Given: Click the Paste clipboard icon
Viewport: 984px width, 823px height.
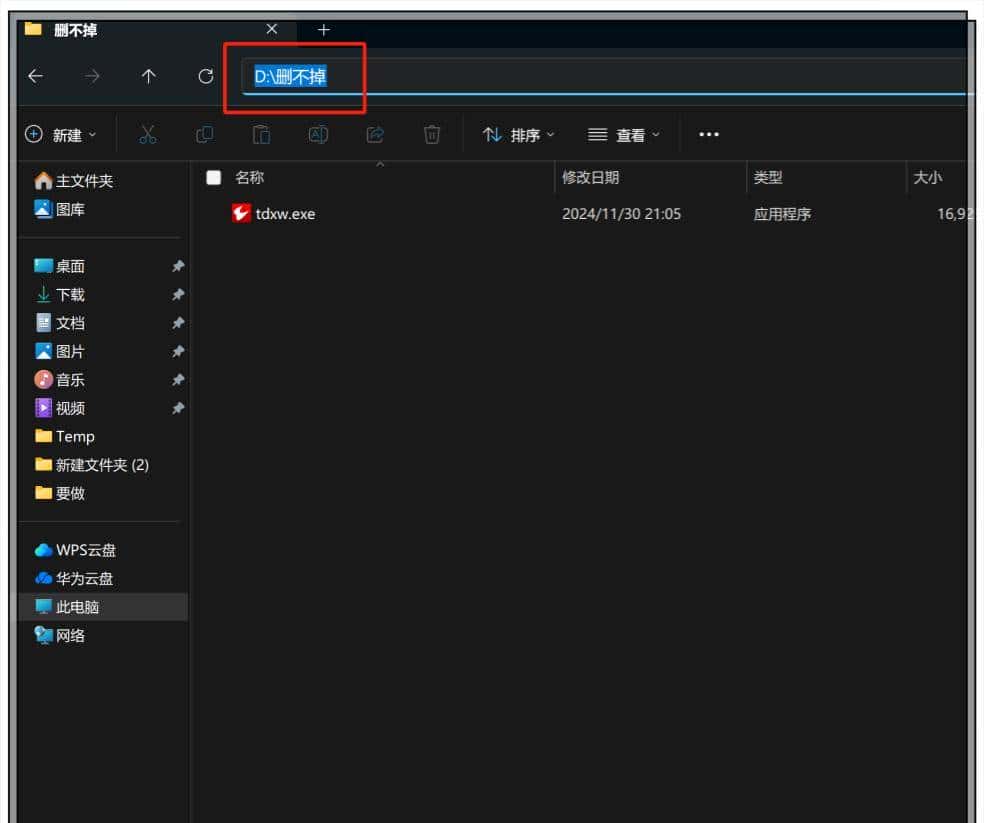Looking at the screenshot, I should click(261, 135).
